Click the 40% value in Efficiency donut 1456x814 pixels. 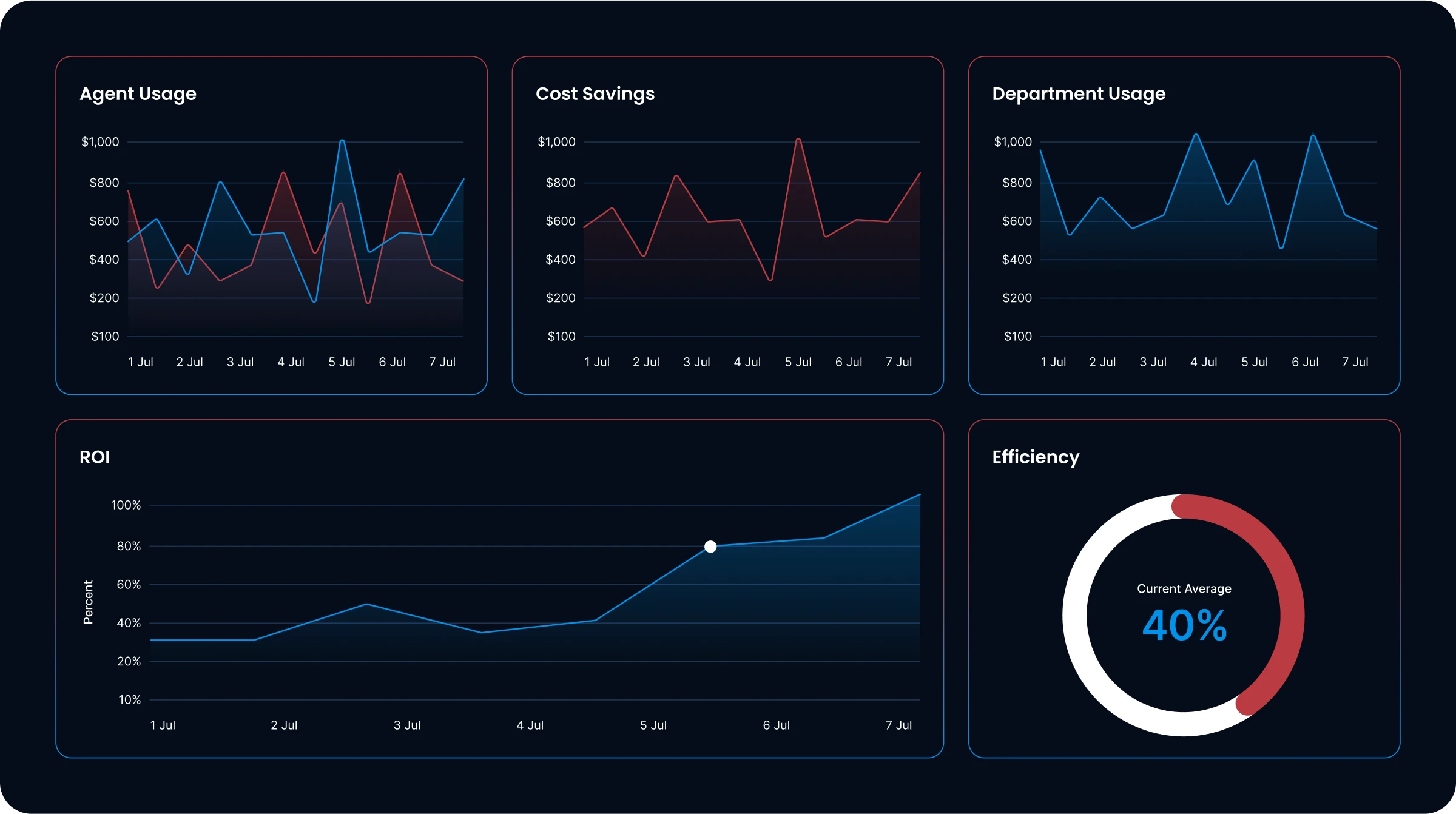[x=1184, y=625]
